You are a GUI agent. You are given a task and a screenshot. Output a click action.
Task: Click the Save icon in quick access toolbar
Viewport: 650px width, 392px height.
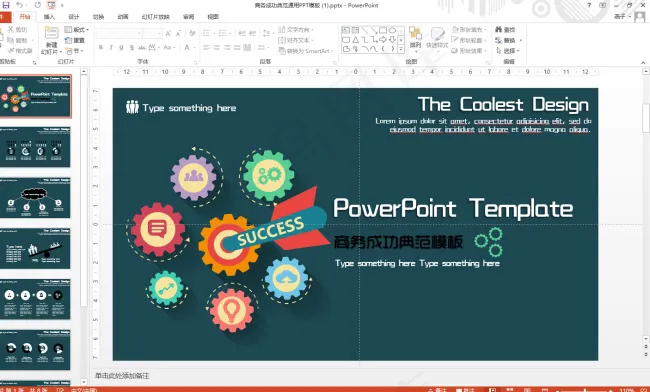[x=5, y=5]
